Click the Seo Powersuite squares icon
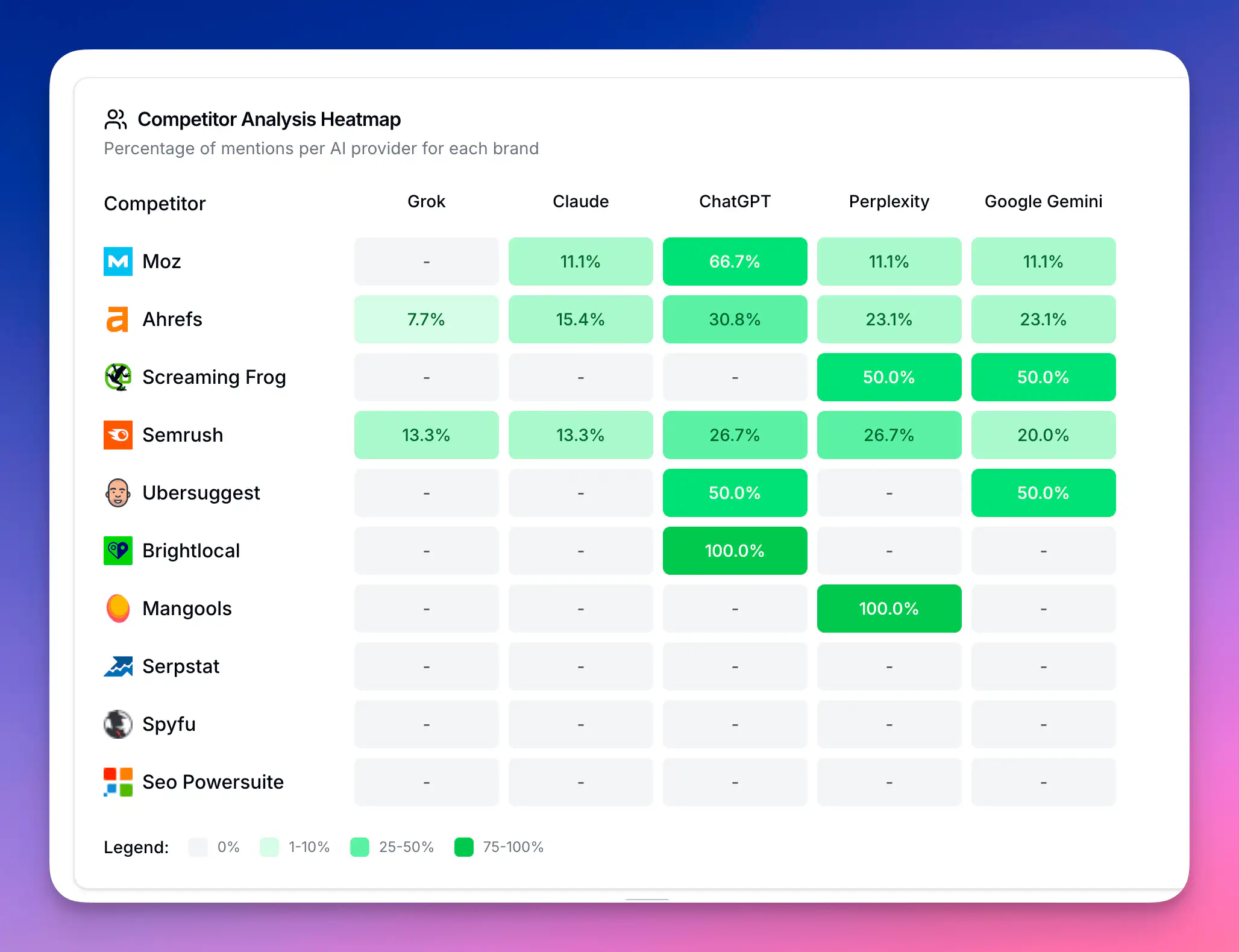This screenshot has height=952, width=1239. click(x=118, y=782)
